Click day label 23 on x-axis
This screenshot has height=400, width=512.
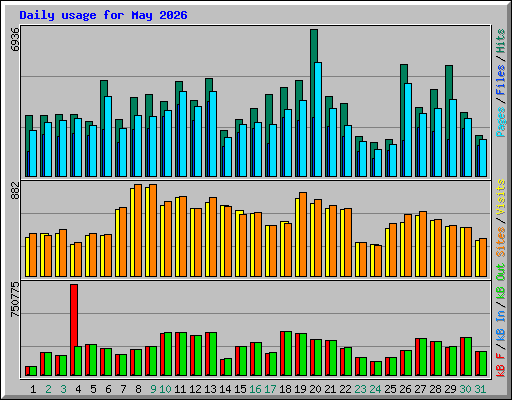click(360, 389)
